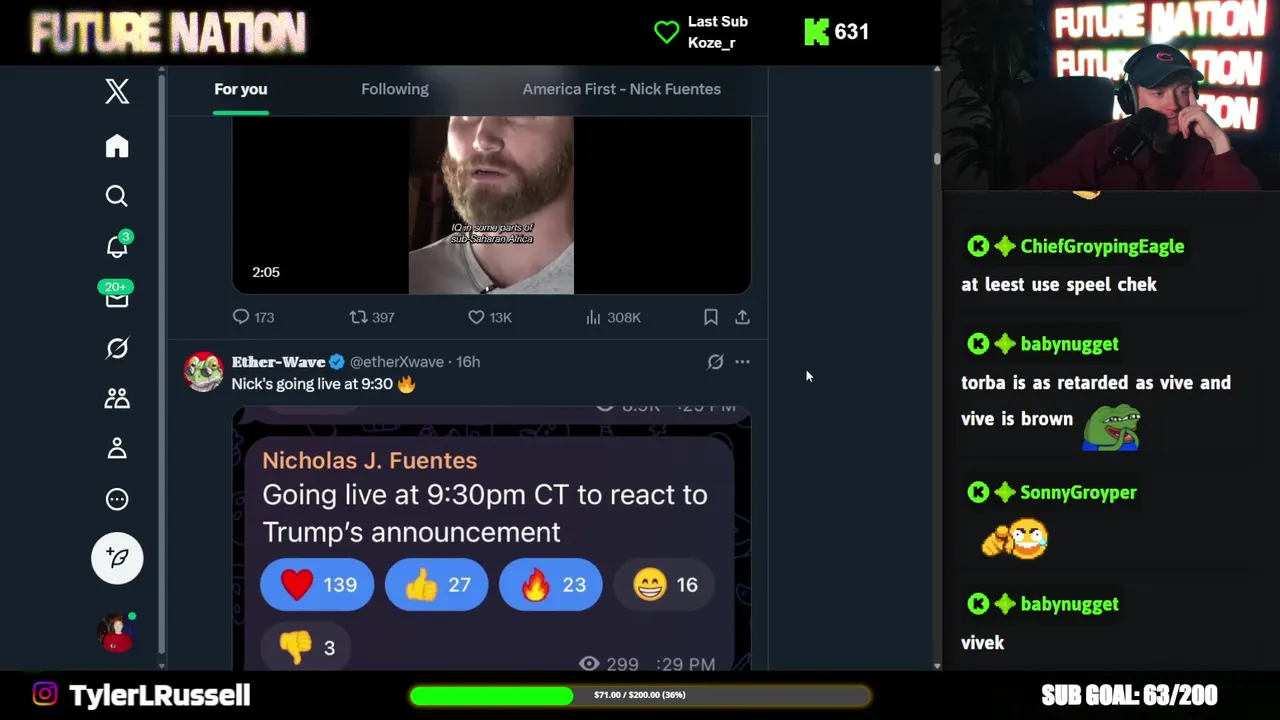Open the @etherXwave profile link
This screenshot has height=720, width=1280.
tap(396, 362)
